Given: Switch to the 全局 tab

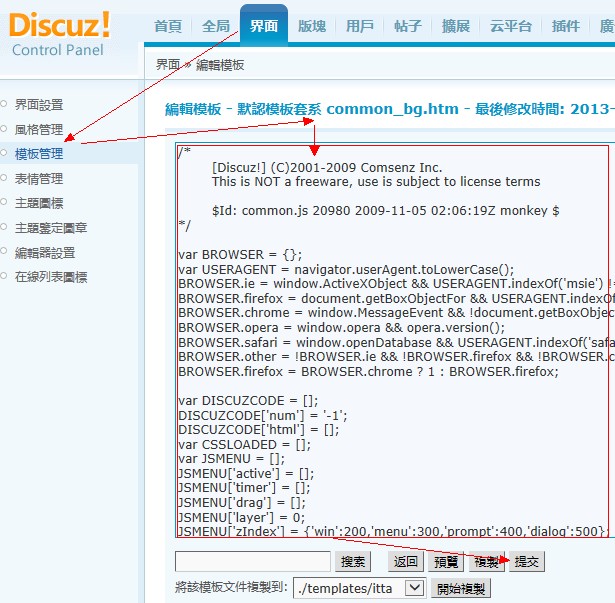Looking at the screenshot, I should click(x=216, y=26).
